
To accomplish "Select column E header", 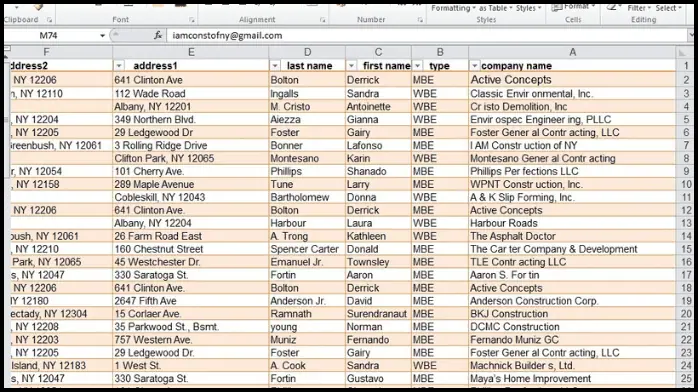I will (x=191, y=53).
